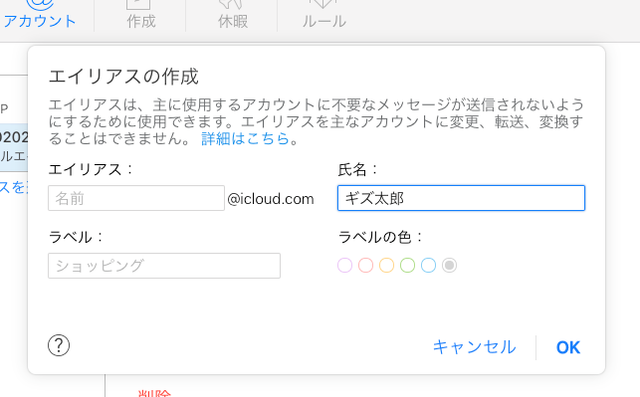Choose the green label color
640x397 pixels.
pos(407,265)
